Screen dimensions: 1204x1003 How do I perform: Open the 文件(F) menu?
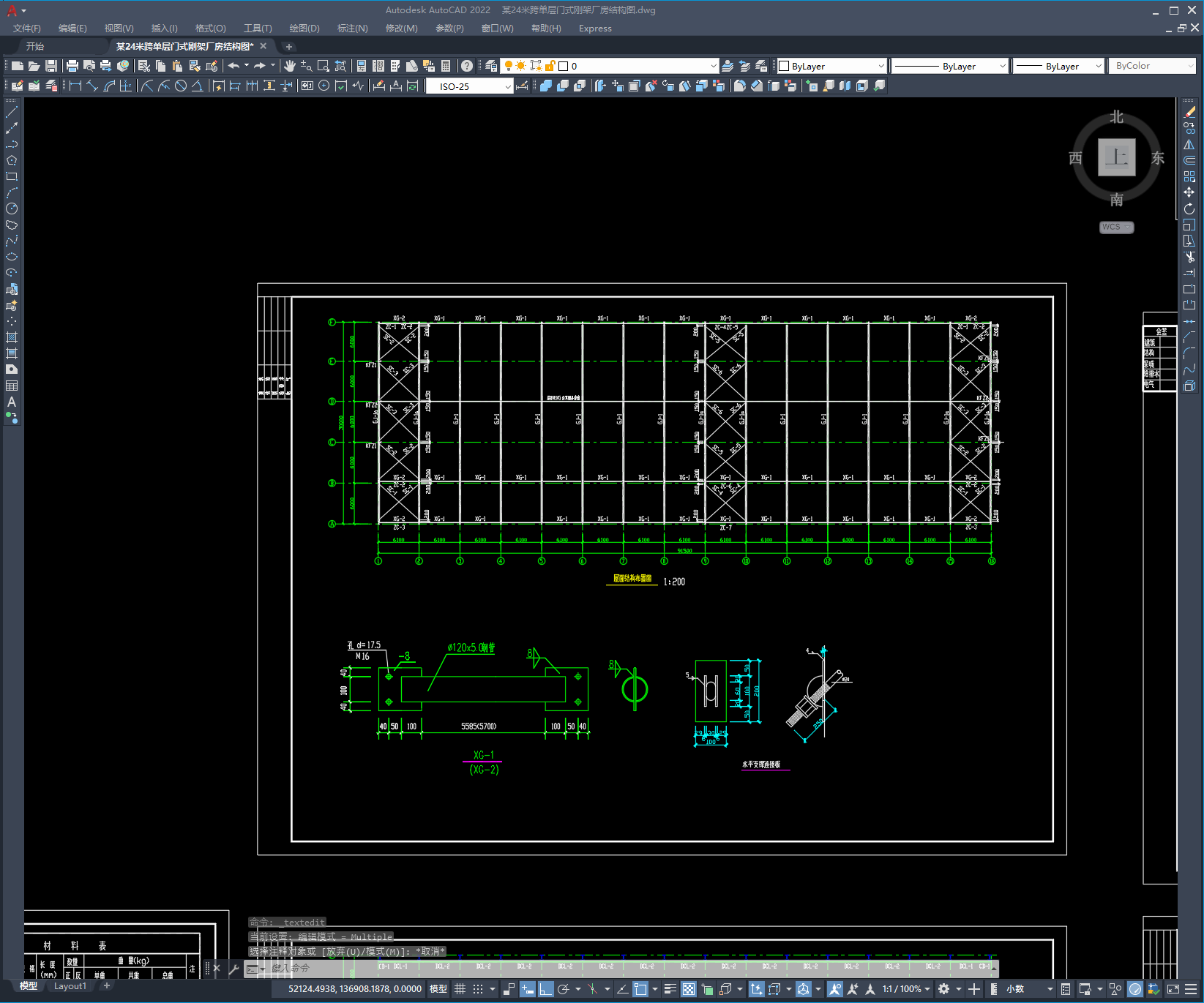(x=27, y=29)
